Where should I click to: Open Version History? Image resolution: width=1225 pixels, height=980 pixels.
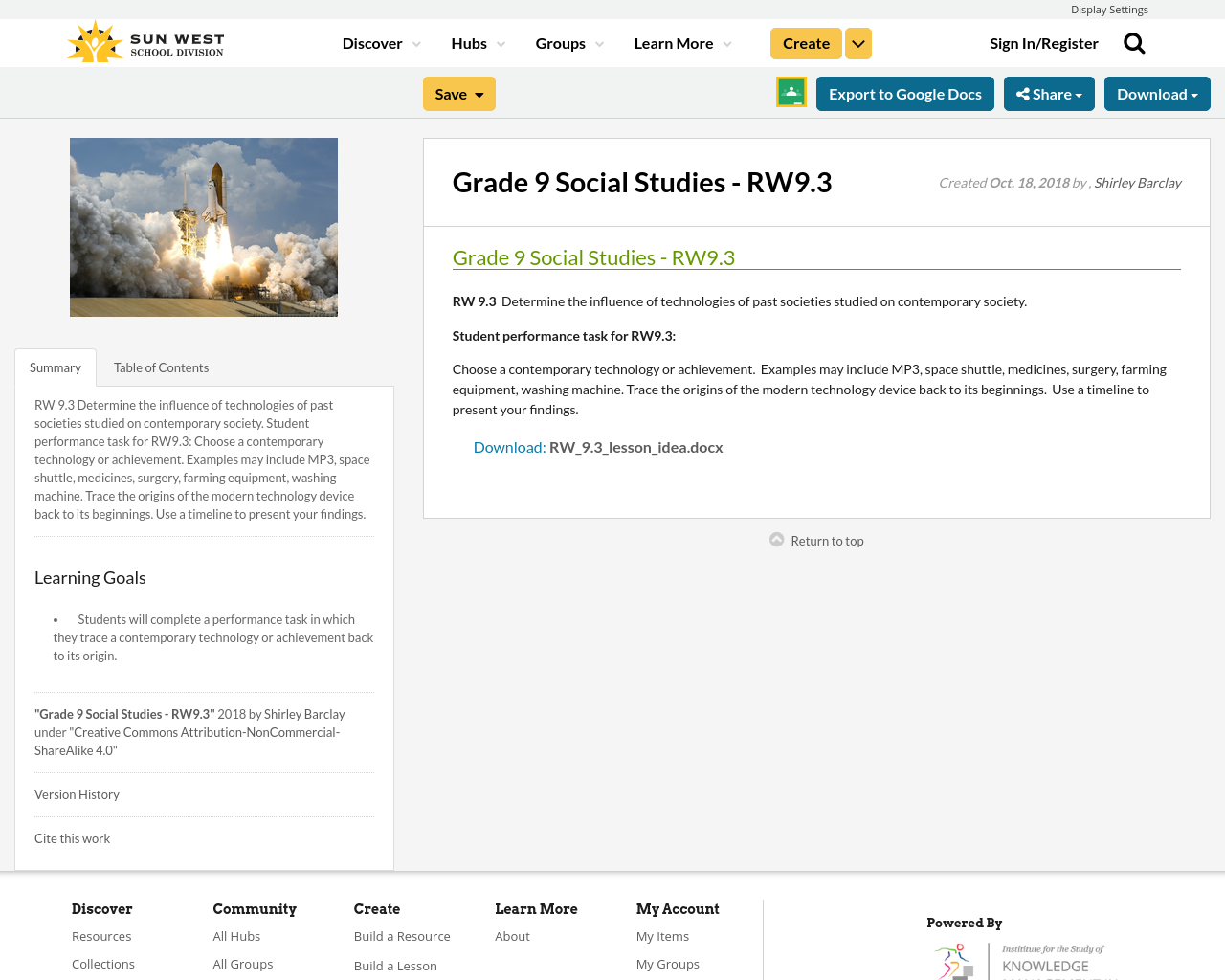click(x=77, y=792)
